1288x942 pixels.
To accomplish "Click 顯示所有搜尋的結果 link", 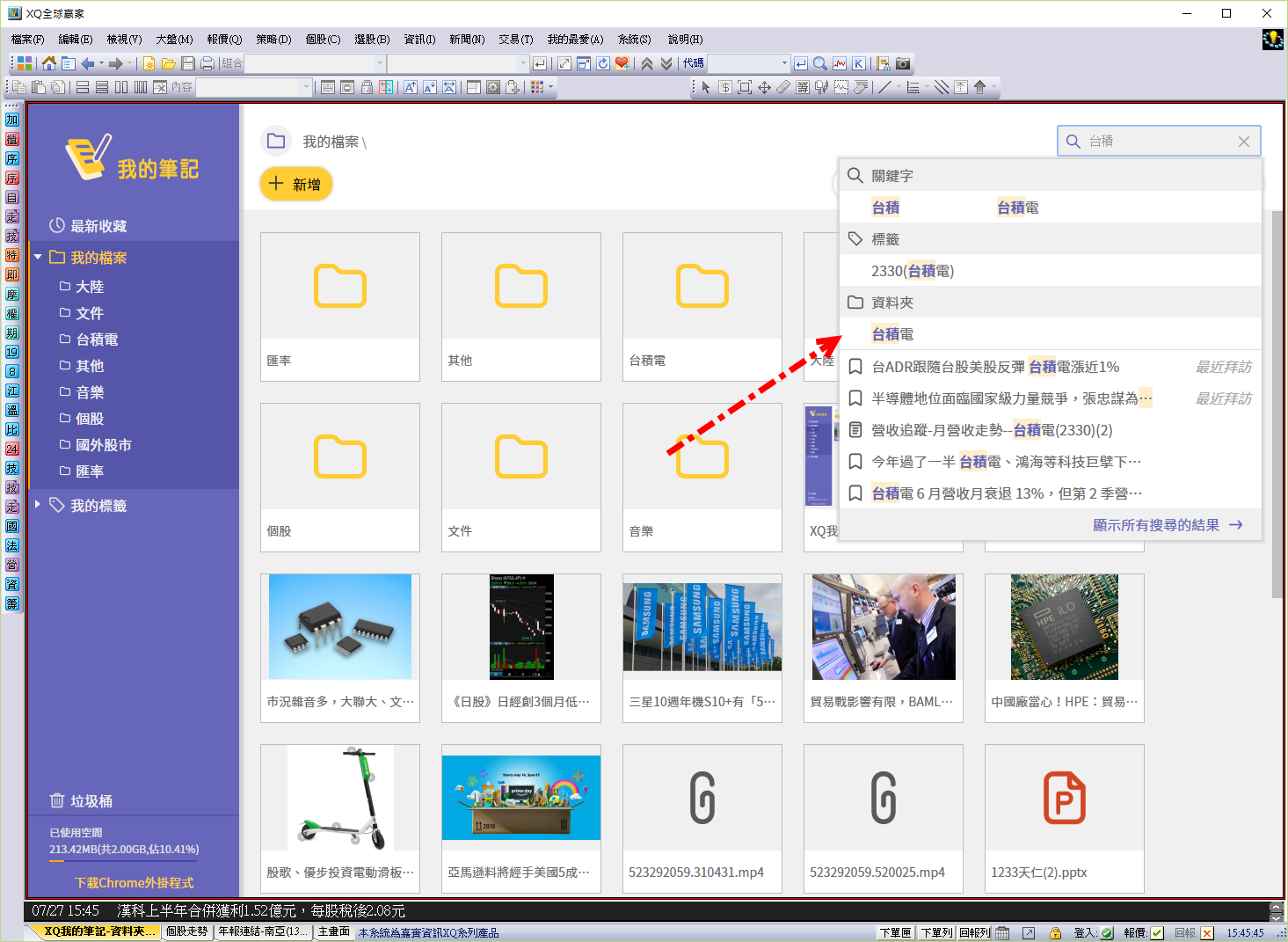I will click(x=1155, y=525).
